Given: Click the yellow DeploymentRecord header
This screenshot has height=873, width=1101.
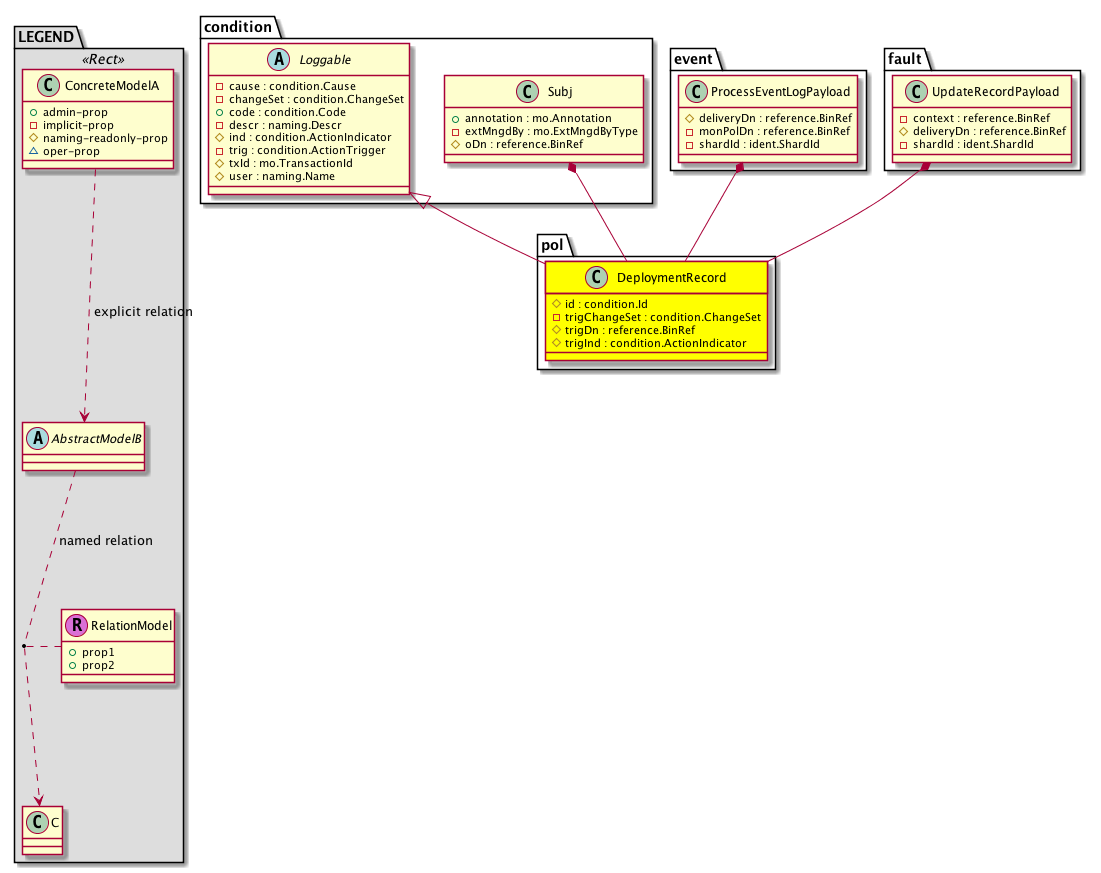Looking at the screenshot, I should tap(656, 277).
